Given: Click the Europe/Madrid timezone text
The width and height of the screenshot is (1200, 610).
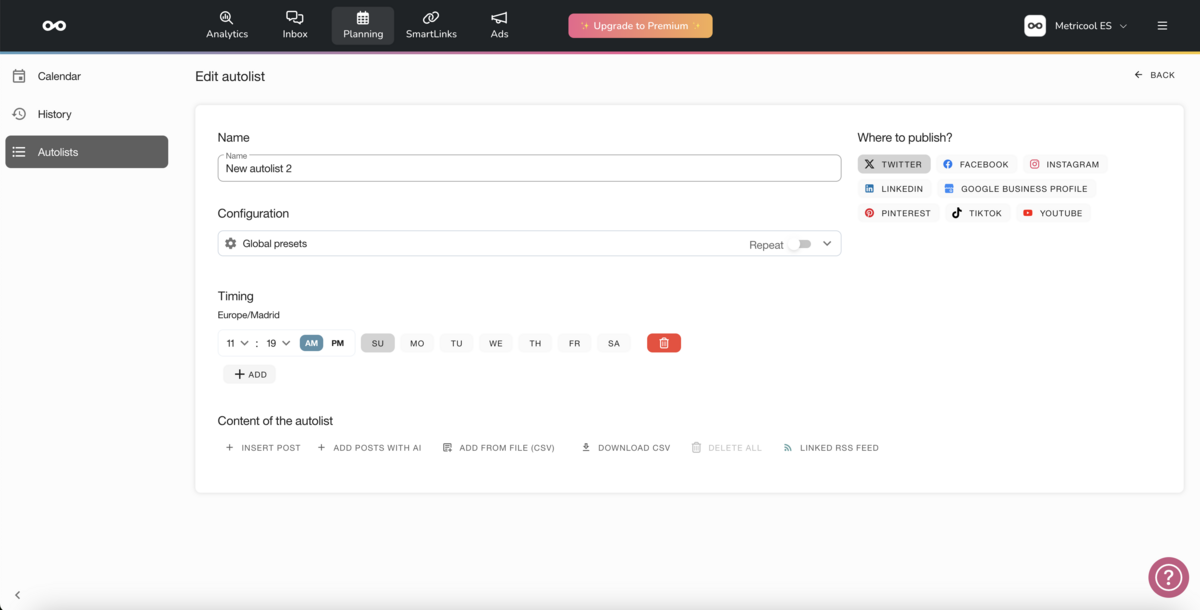Looking at the screenshot, I should [249, 315].
